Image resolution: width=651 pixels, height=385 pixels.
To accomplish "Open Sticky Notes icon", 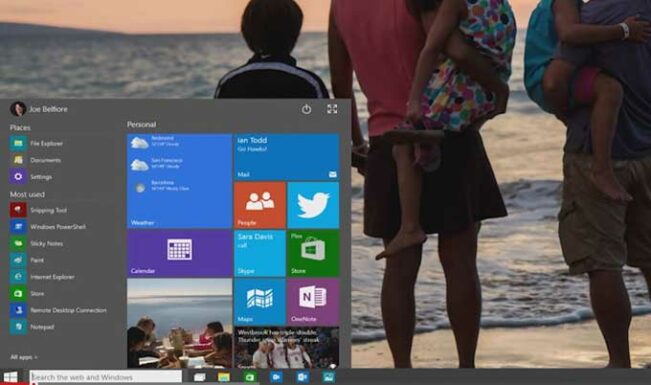I will (18, 243).
